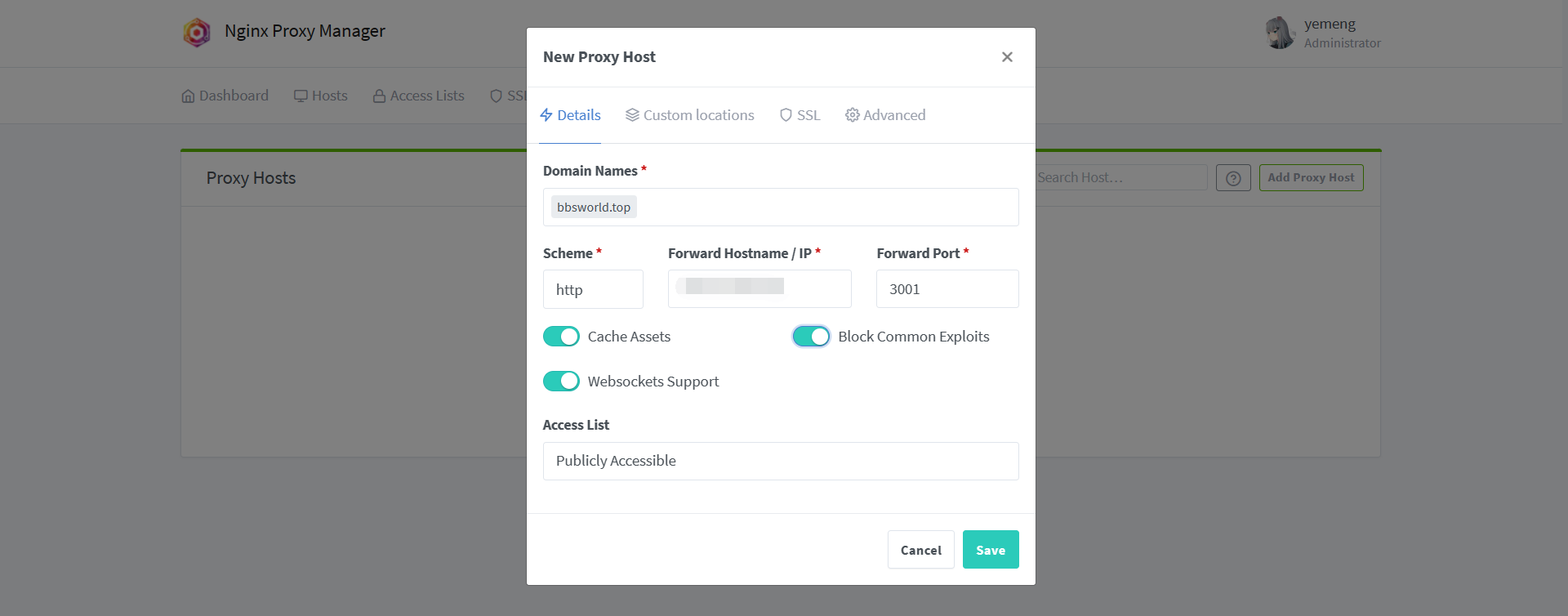Click the Custom locations layers icon

(x=632, y=115)
